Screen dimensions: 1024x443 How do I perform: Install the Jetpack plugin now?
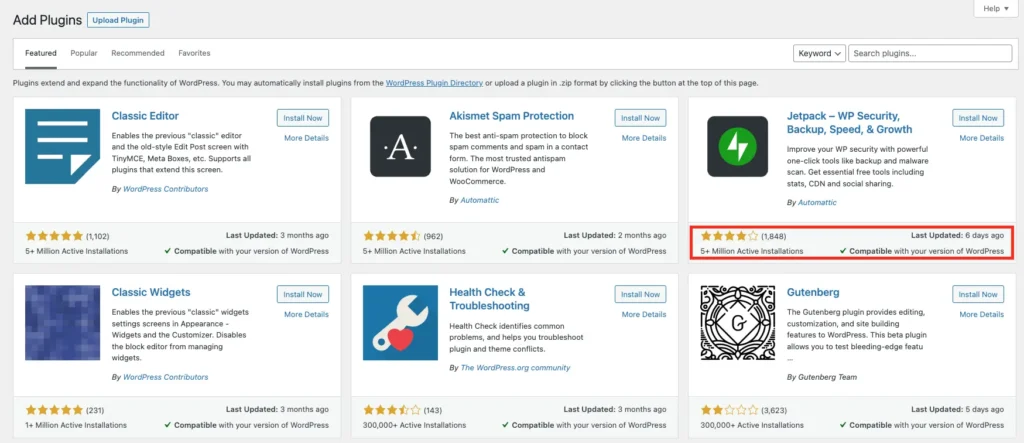(x=978, y=118)
